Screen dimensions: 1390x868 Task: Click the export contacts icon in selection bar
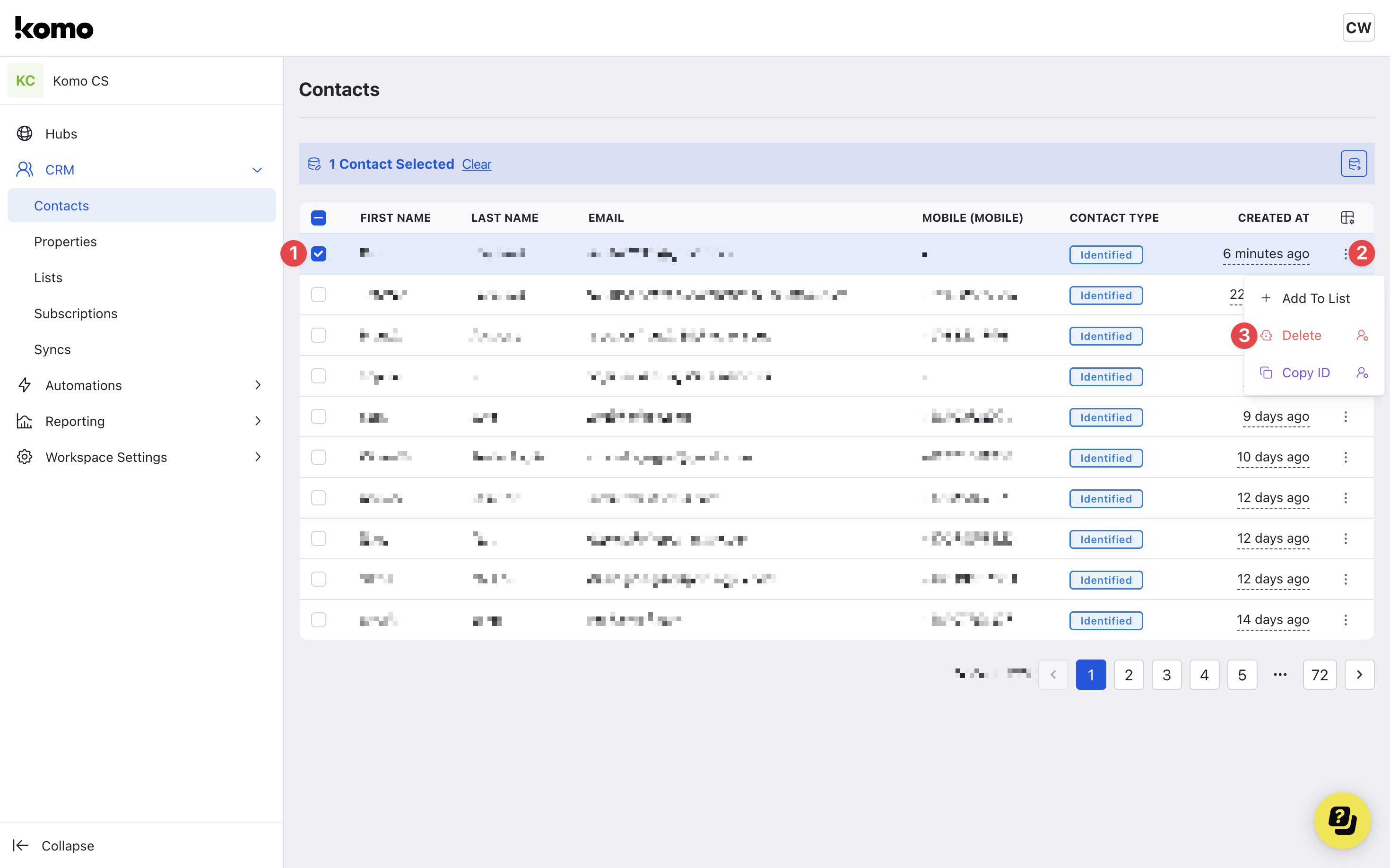pos(1353,164)
